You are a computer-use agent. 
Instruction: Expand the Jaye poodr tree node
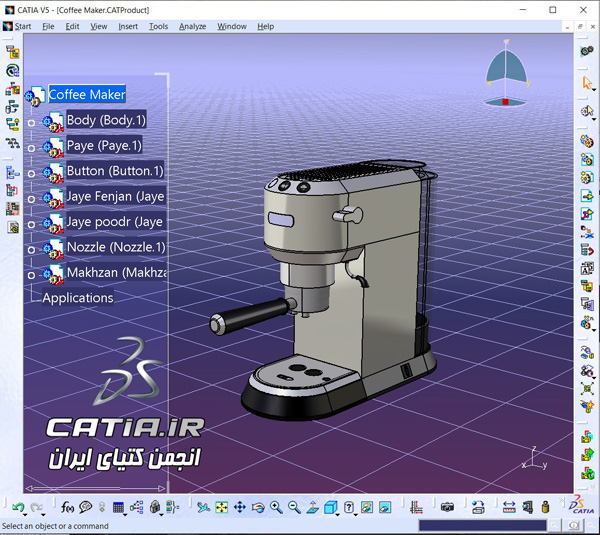(x=31, y=224)
